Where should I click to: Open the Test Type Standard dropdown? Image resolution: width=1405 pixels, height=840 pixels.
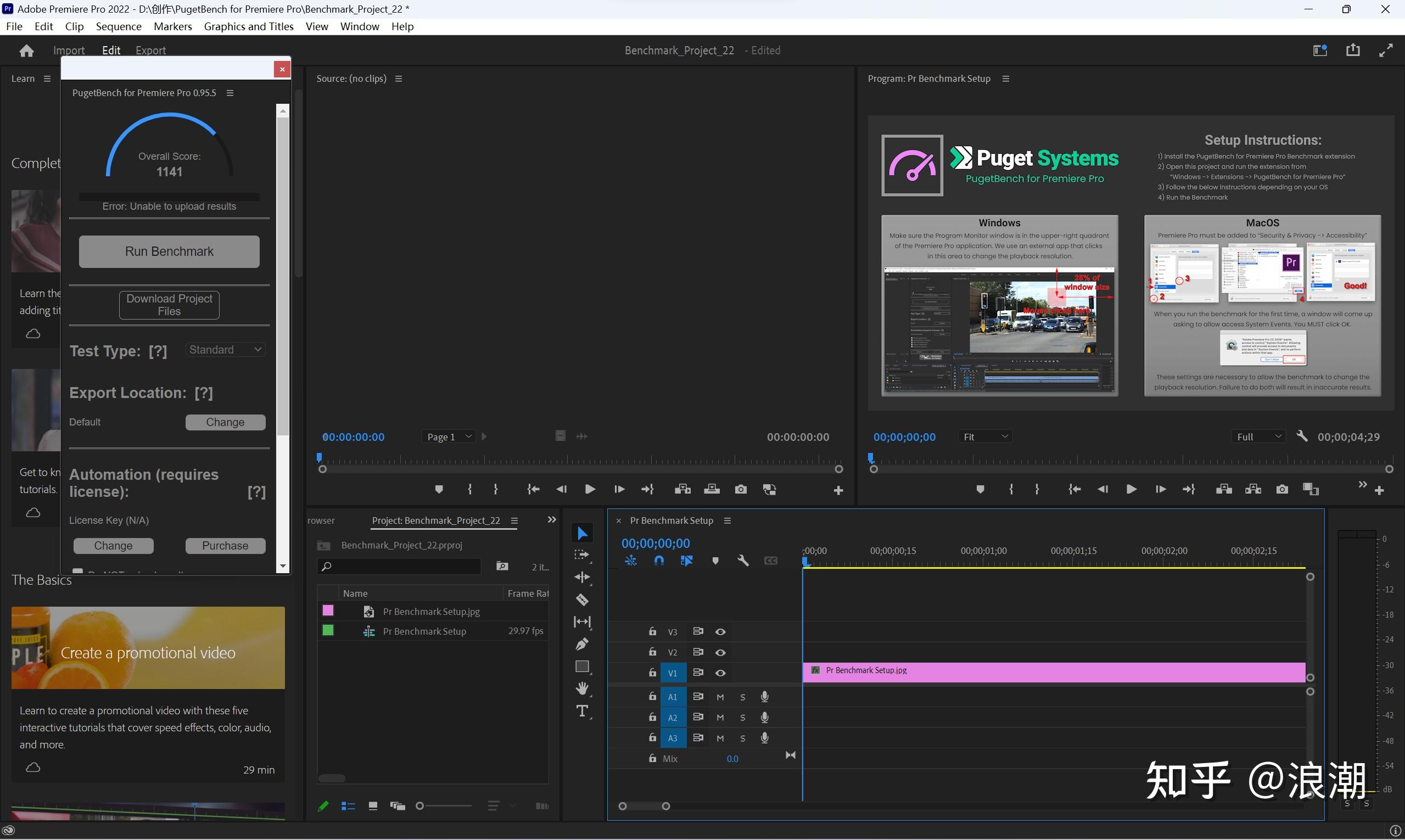pos(225,350)
